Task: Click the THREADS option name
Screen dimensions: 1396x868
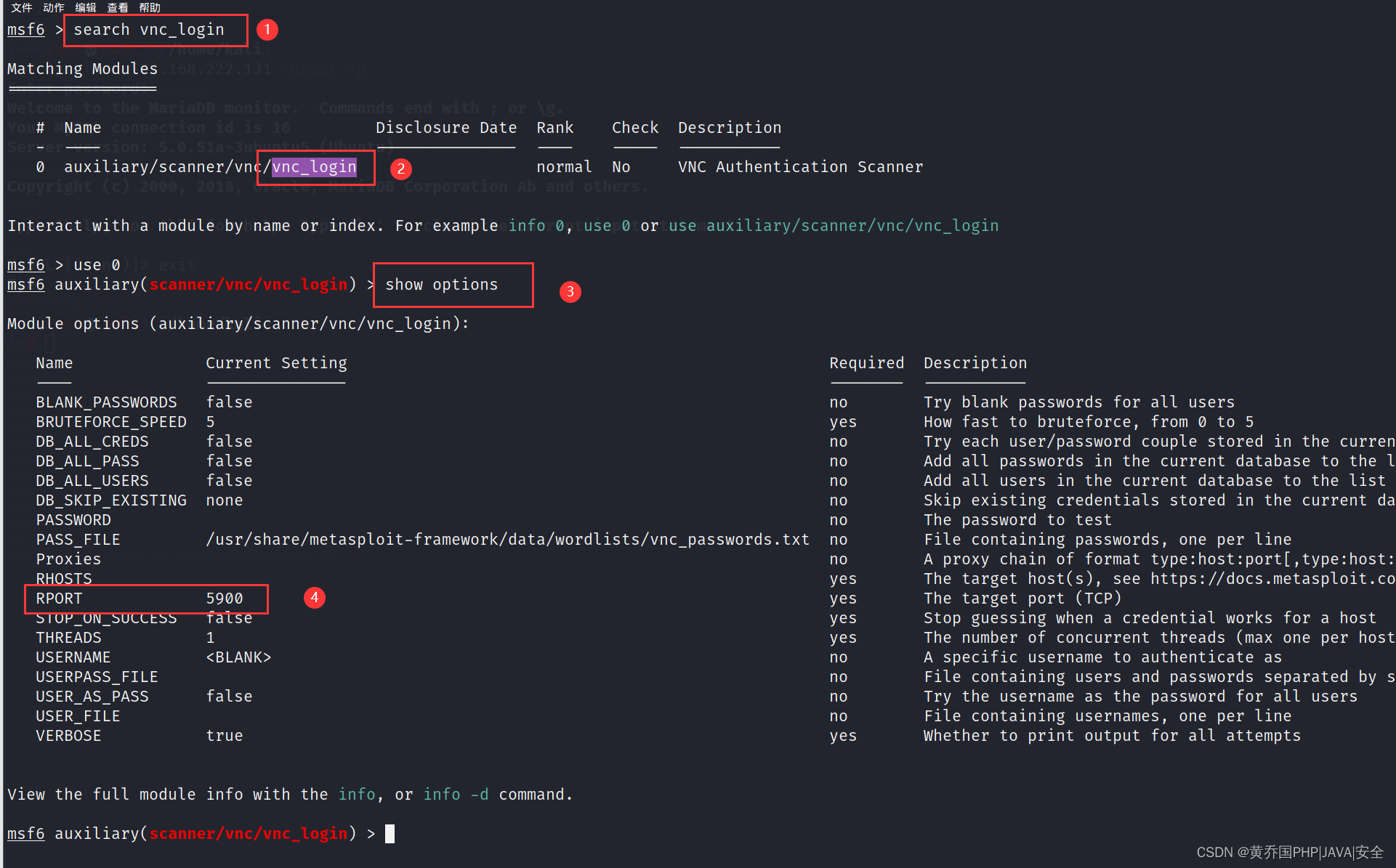Action: click(x=68, y=638)
